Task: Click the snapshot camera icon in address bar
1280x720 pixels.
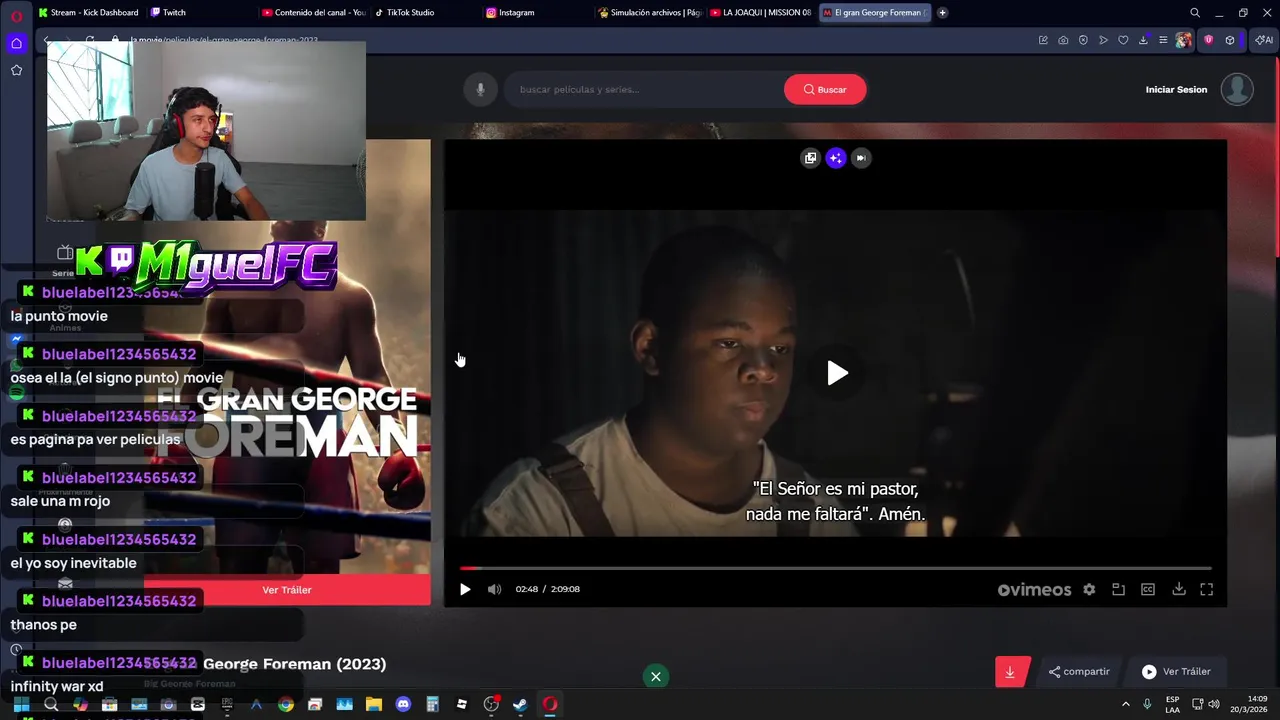Action: [x=1063, y=40]
